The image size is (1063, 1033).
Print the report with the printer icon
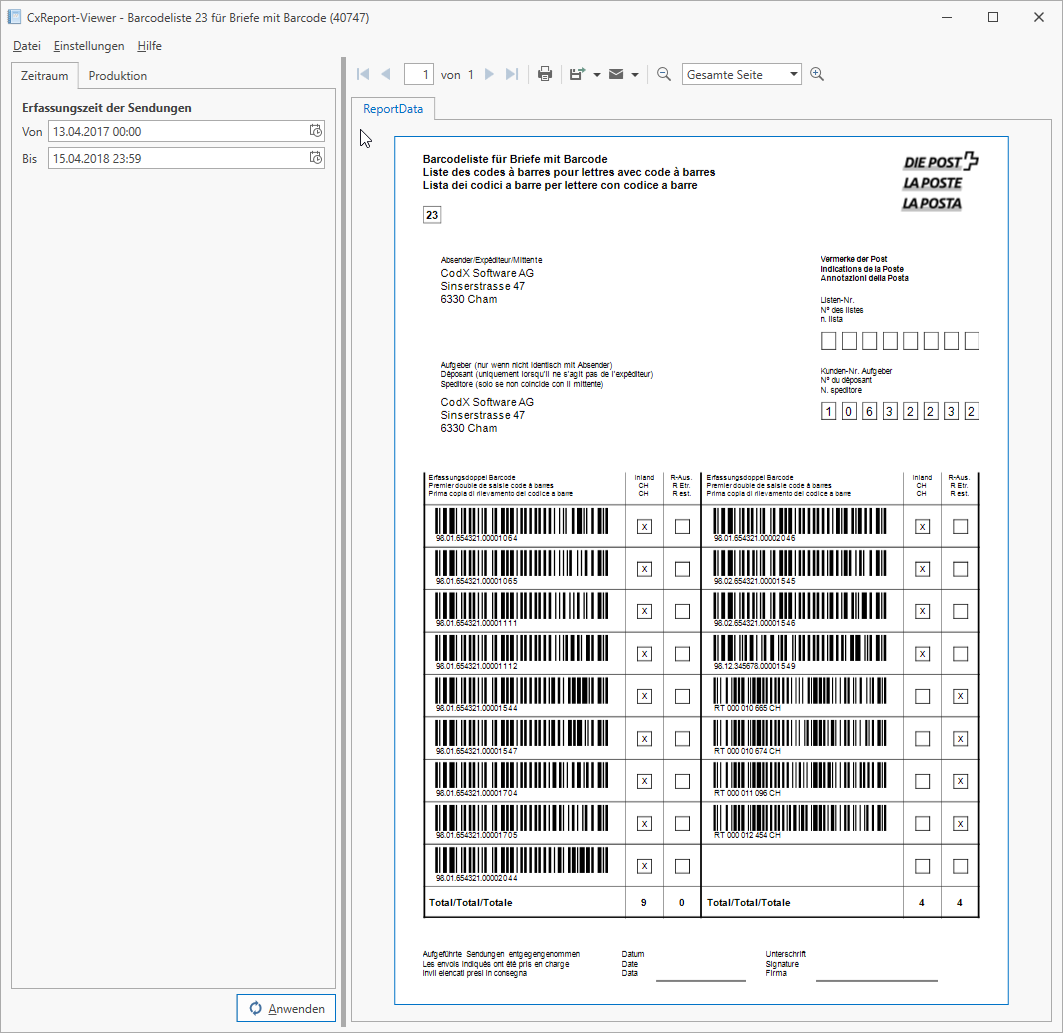[x=544, y=75]
